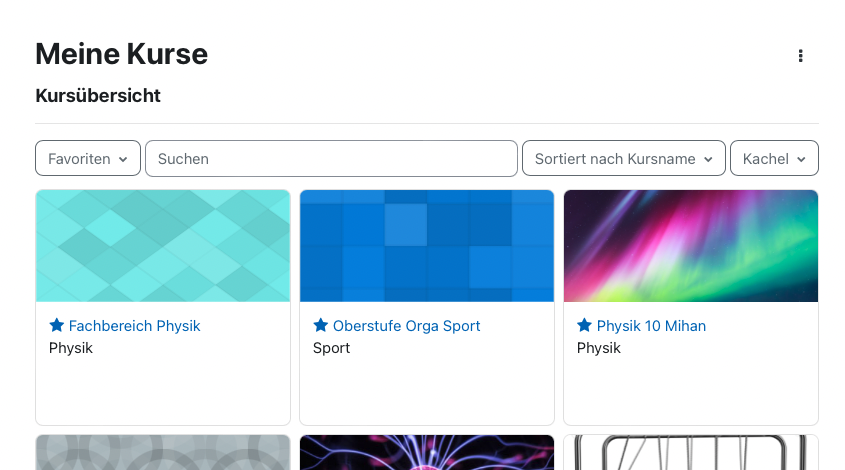Click the aurora Physik 10 Mihan course image
The height and width of the screenshot is (470, 845).
(691, 246)
